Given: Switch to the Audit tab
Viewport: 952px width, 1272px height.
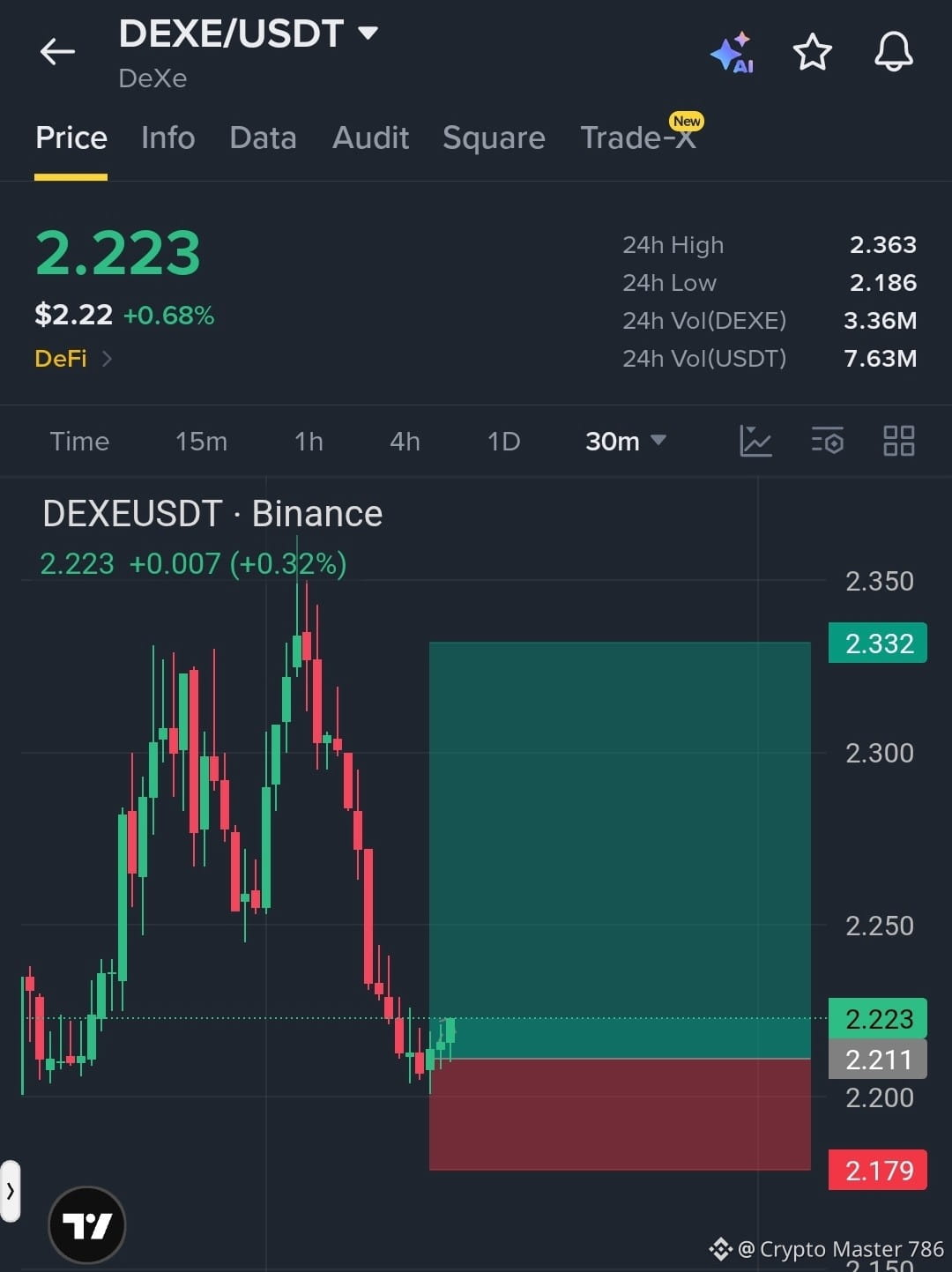Looking at the screenshot, I should (370, 138).
